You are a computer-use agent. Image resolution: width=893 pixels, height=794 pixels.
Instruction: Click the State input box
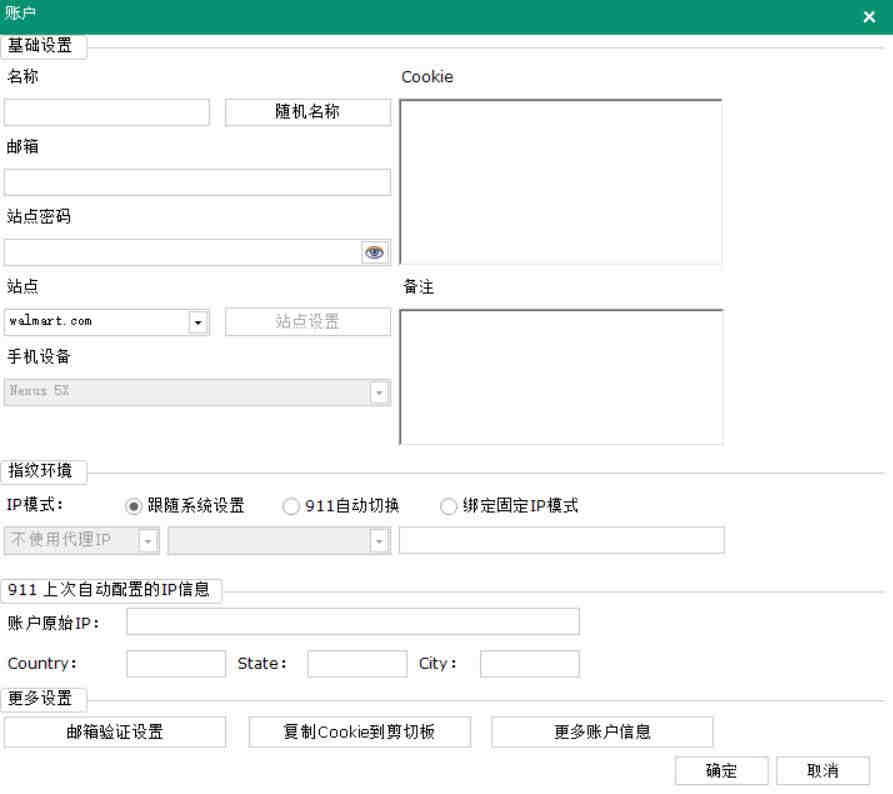point(357,664)
